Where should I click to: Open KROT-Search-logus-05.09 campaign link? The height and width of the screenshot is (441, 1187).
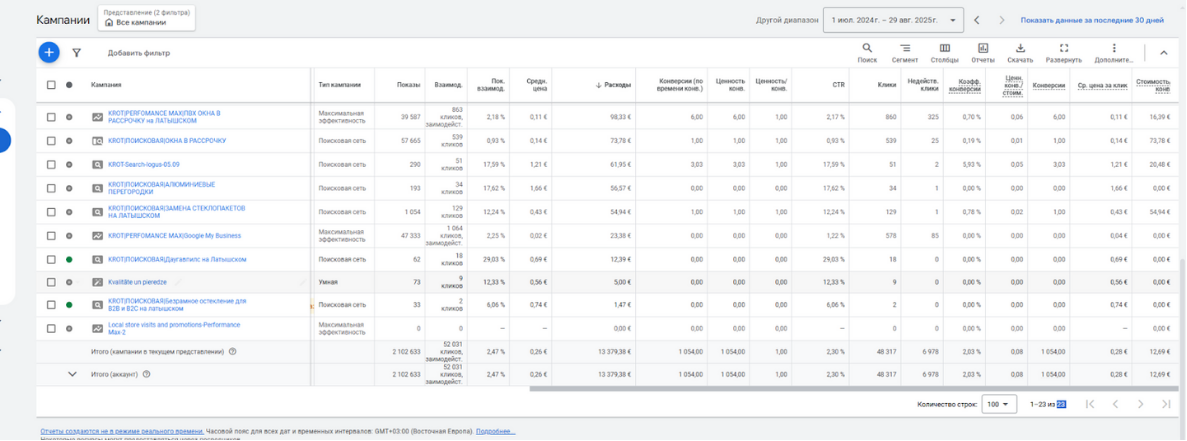pyautogui.click(x=144, y=164)
